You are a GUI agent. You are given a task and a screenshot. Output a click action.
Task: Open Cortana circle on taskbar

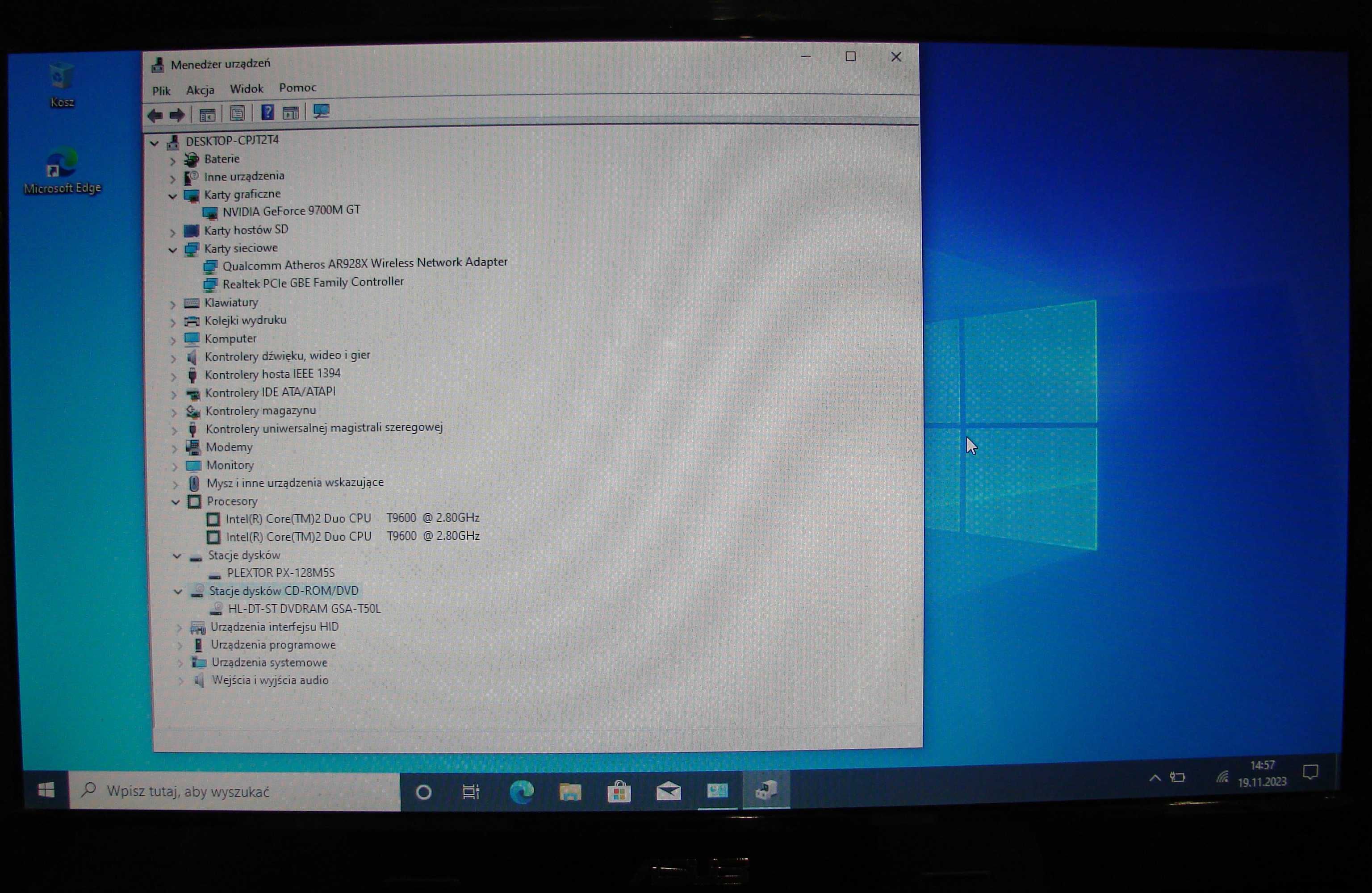click(x=424, y=792)
